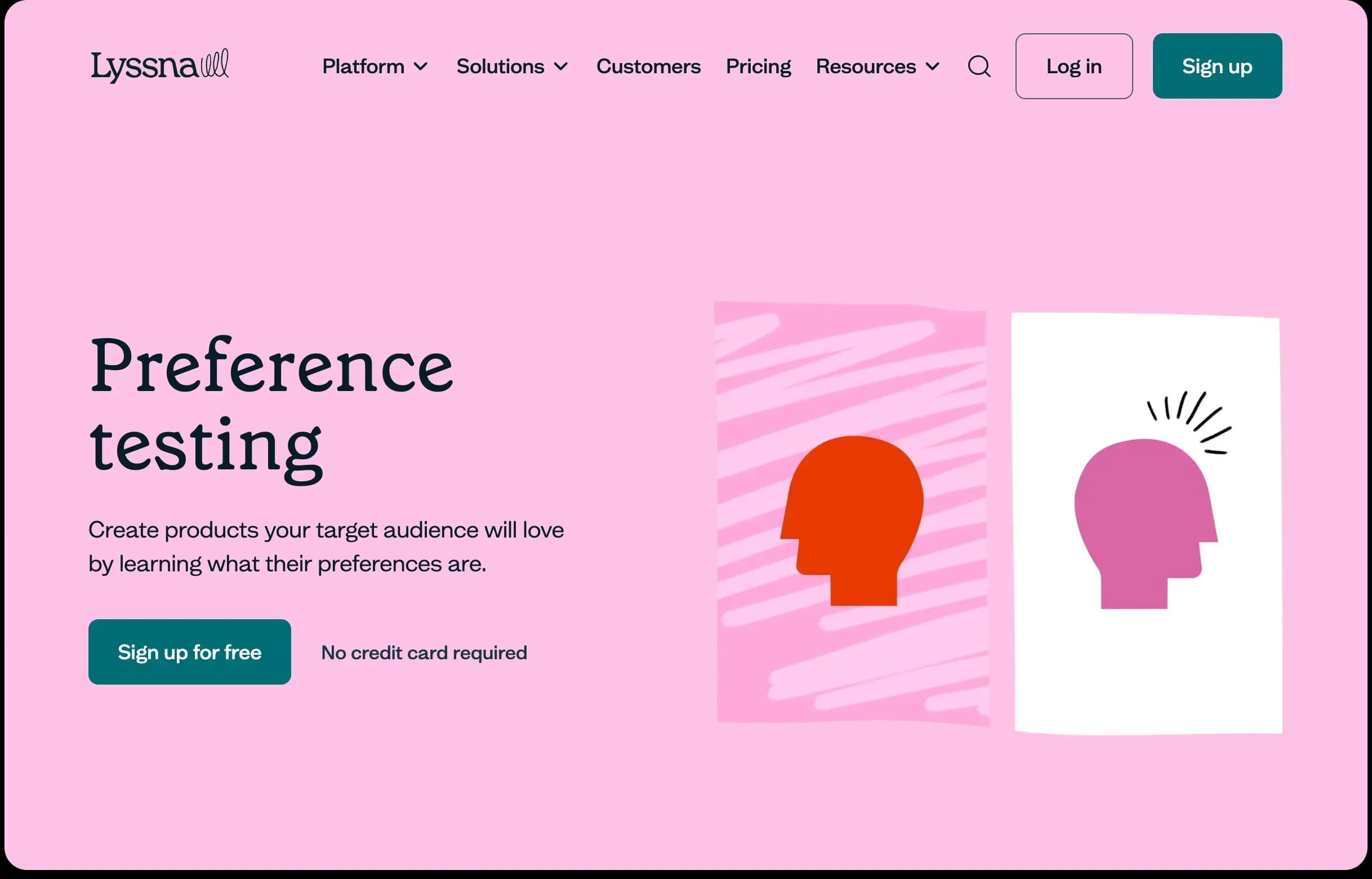Click the Lyssna squiggle logo mark

click(215, 63)
